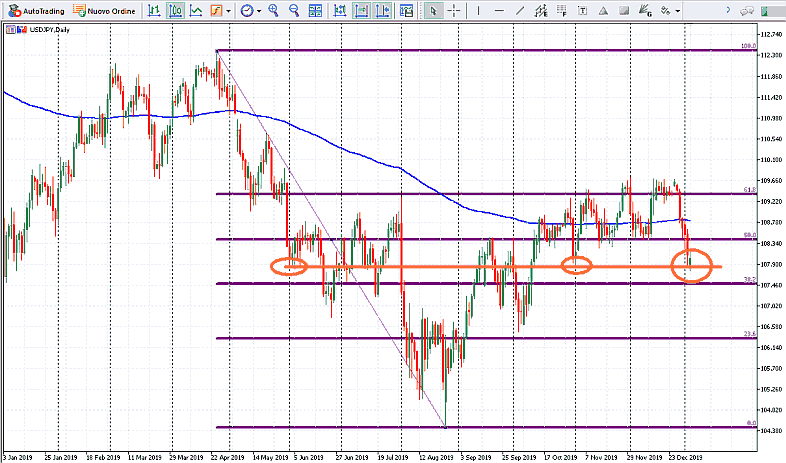786x463 pixels.
Task: Zoom in on the chart
Action: click(273, 10)
